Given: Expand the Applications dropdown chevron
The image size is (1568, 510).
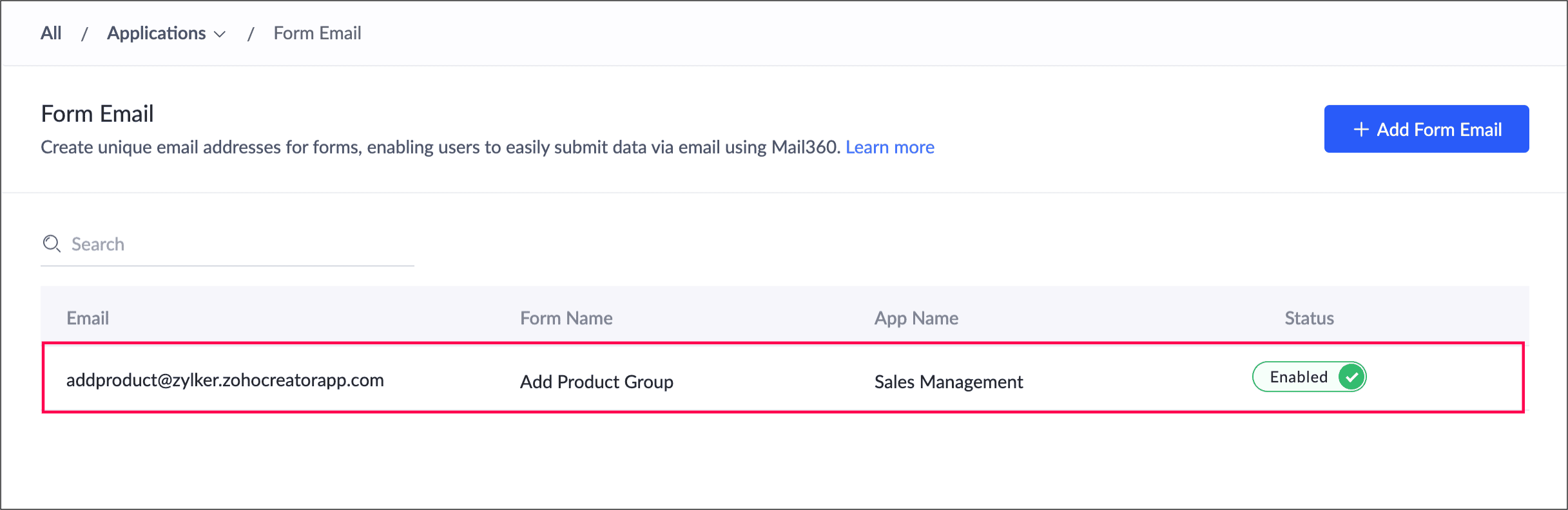Looking at the screenshot, I should pyautogui.click(x=220, y=34).
